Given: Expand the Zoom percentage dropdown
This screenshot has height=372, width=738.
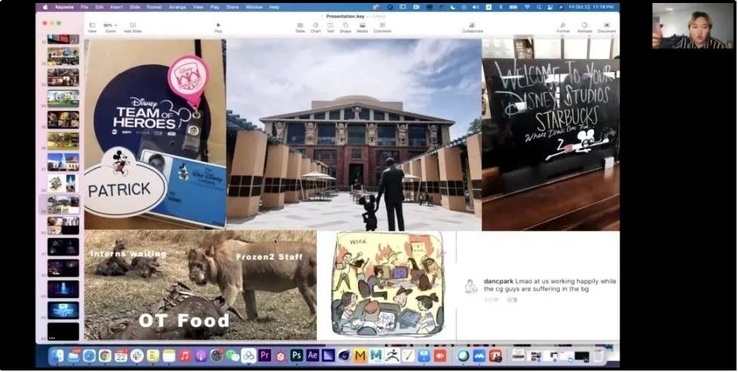Looking at the screenshot, I should click(111, 27).
